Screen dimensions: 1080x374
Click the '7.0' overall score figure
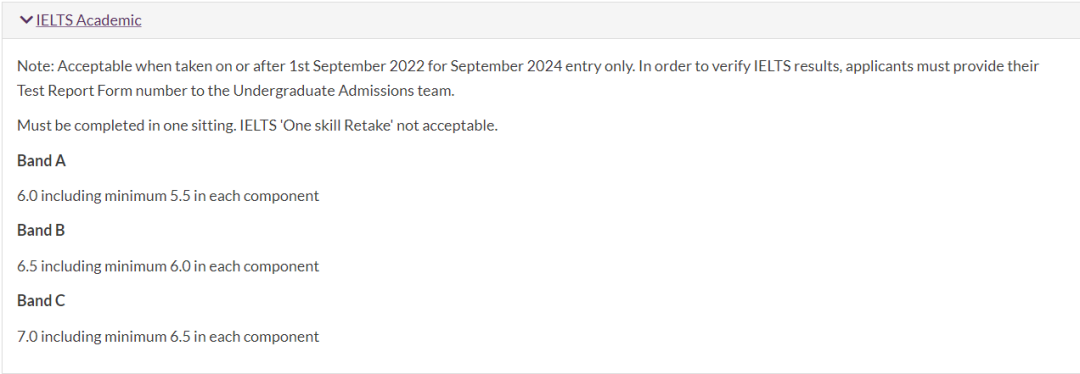(28, 337)
